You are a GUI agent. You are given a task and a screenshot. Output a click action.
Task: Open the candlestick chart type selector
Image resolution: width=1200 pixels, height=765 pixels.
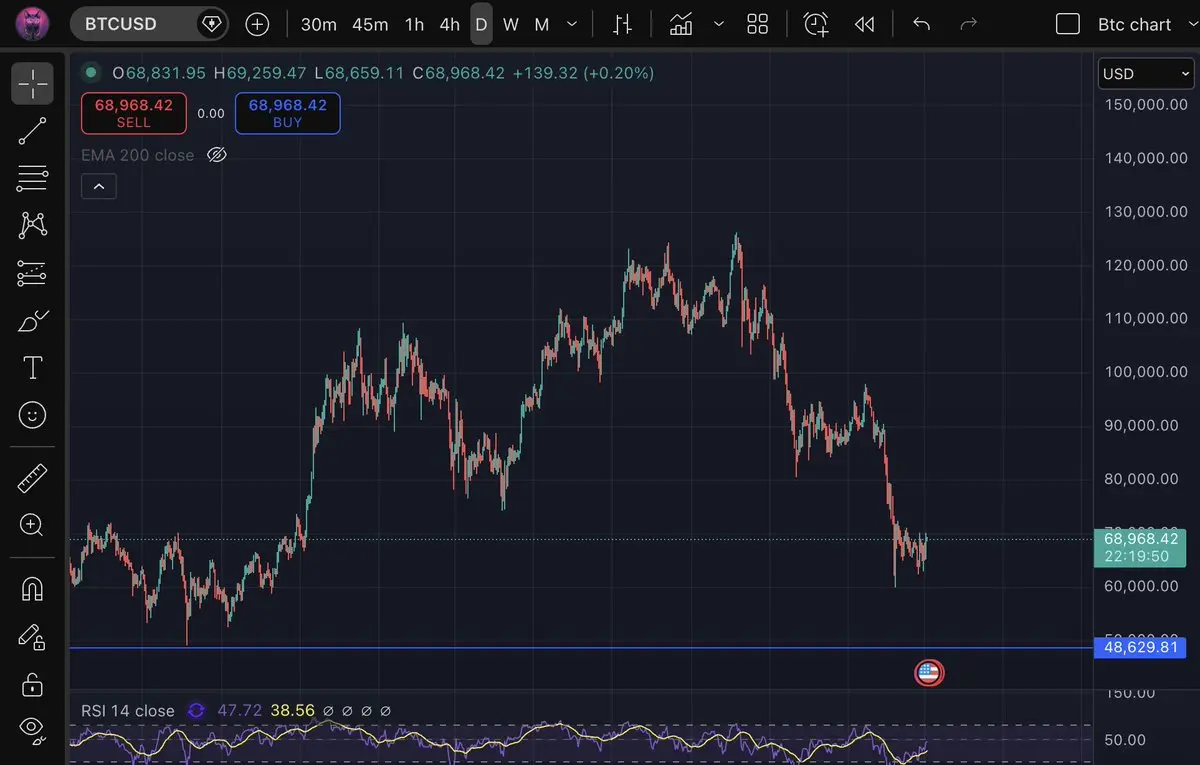tap(622, 24)
